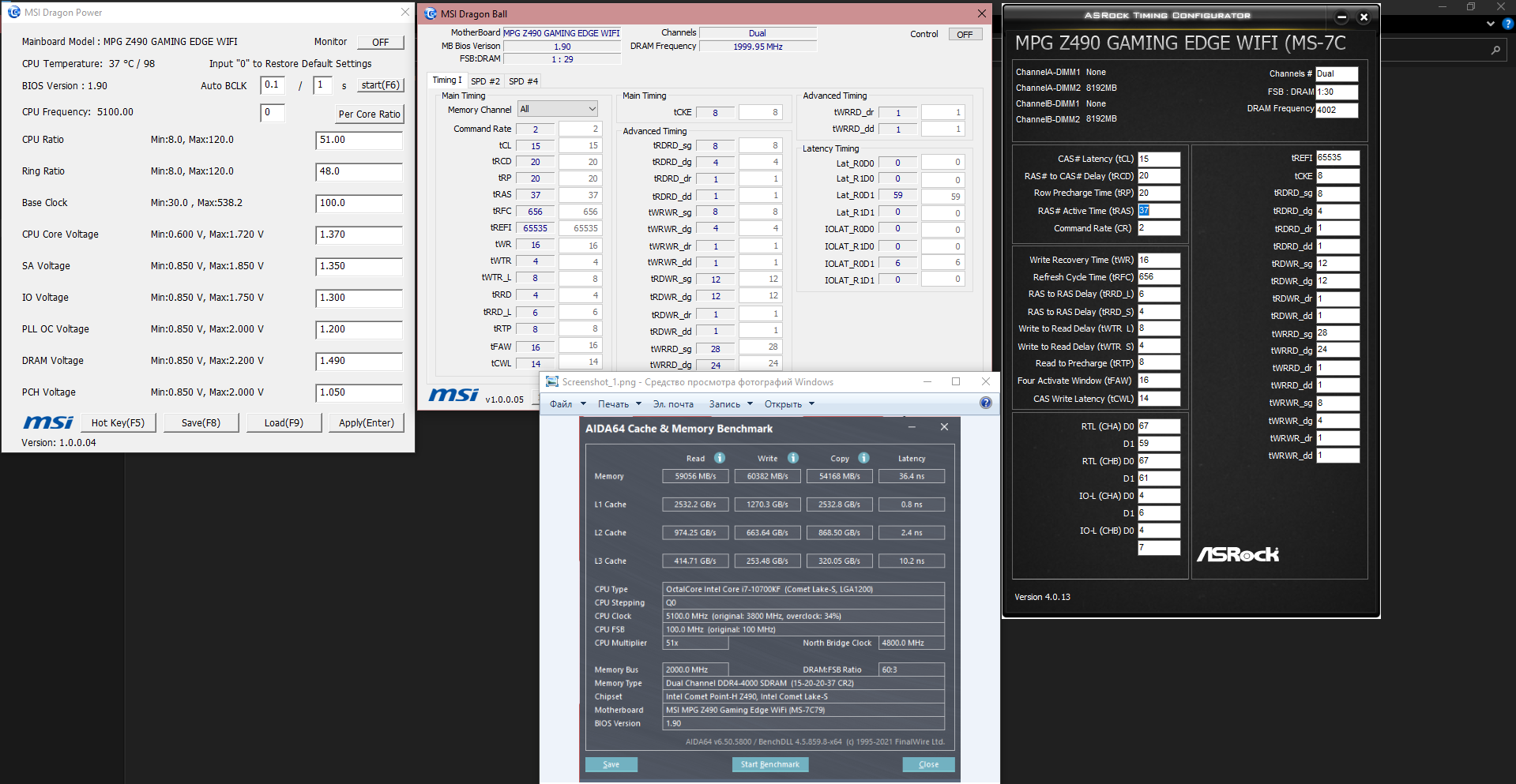Click the CPU Ratio input field
Image resolution: width=1516 pixels, height=784 pixels.
(x=359, y=141)
